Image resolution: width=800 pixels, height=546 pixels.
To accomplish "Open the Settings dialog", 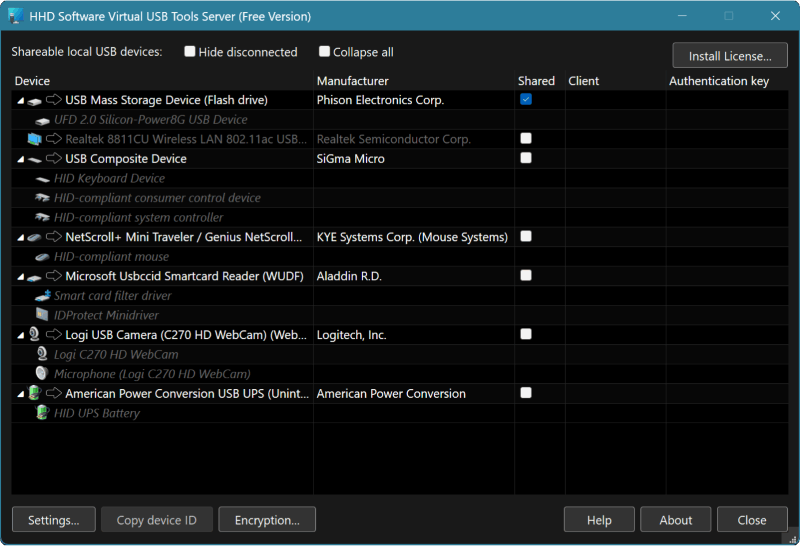I will [54, 519].
